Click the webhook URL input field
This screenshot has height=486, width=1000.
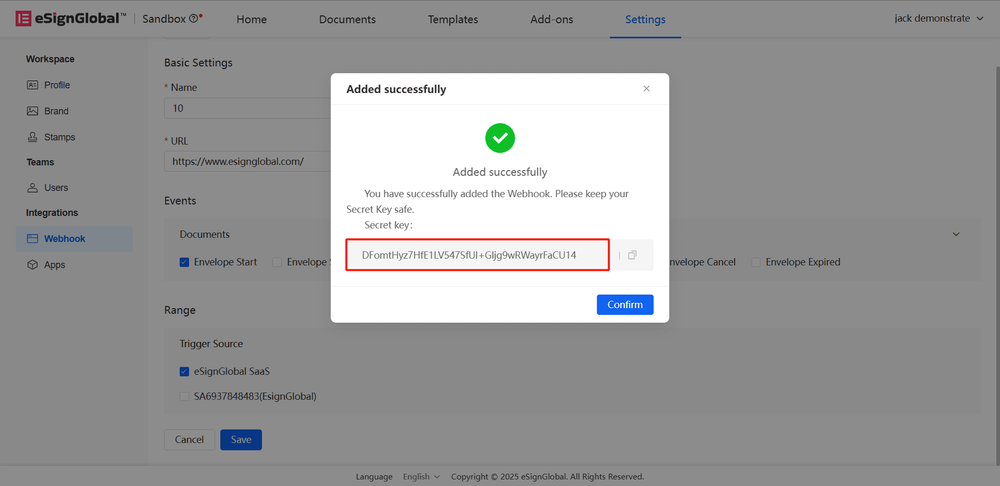click(250, 160)
